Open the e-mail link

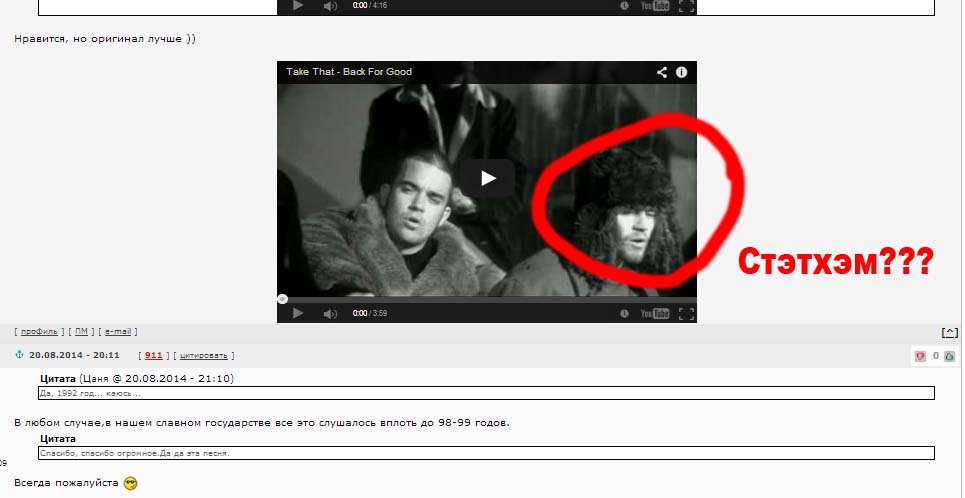[x=118, y=332]
